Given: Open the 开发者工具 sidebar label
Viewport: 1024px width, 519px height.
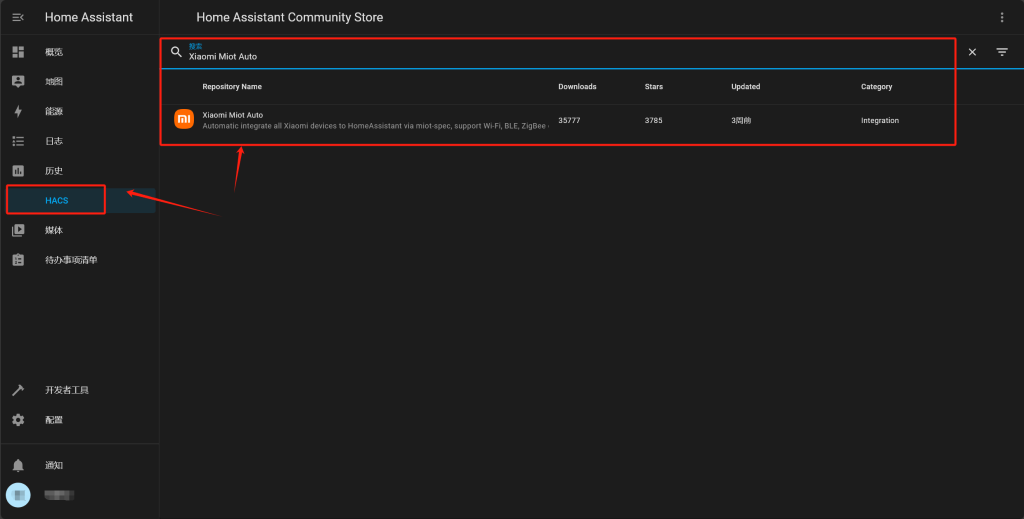Looking at the screenshot, I should 67,390.
